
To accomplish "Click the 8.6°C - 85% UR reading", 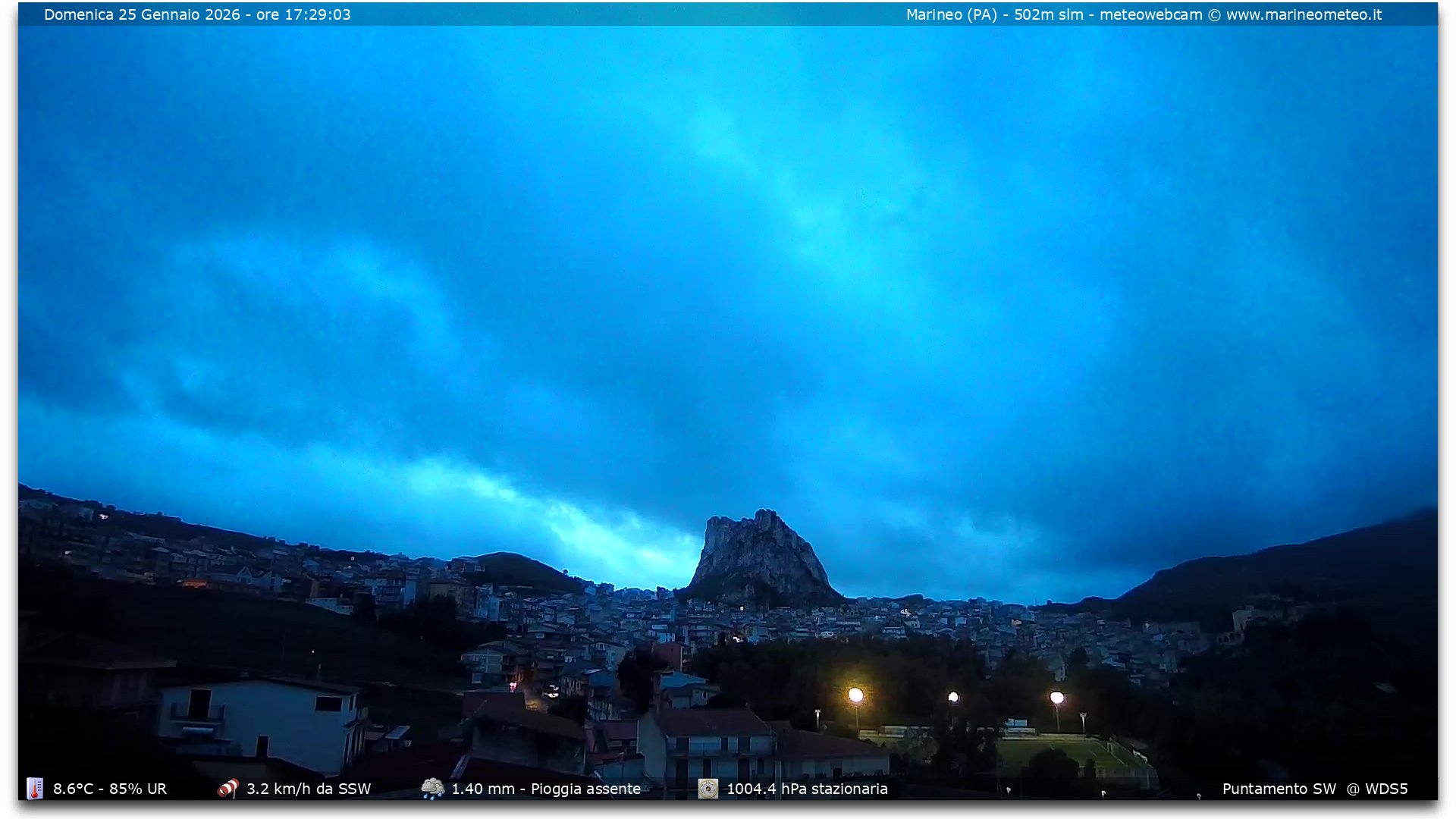I will 110,789.
